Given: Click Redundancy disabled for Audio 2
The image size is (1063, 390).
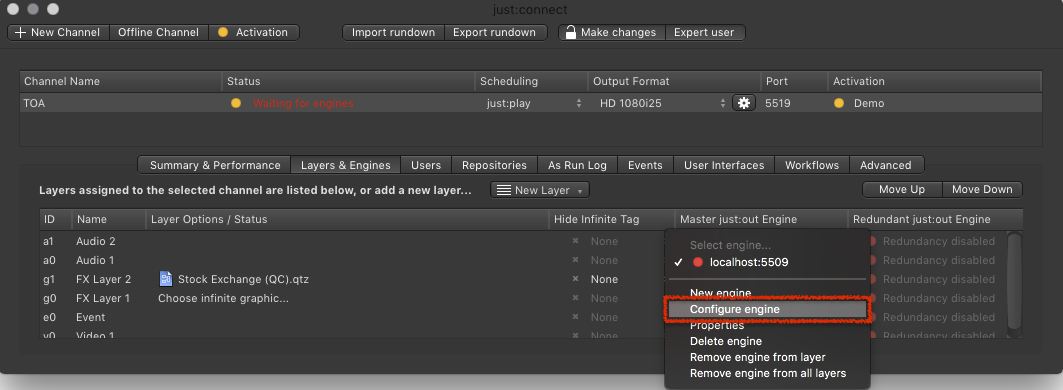Looking at the screenshot, I should click(x=938, y=241).
